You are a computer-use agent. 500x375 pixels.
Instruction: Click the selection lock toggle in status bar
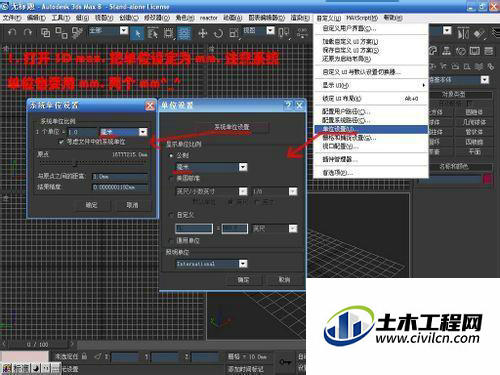pos(84,356)
